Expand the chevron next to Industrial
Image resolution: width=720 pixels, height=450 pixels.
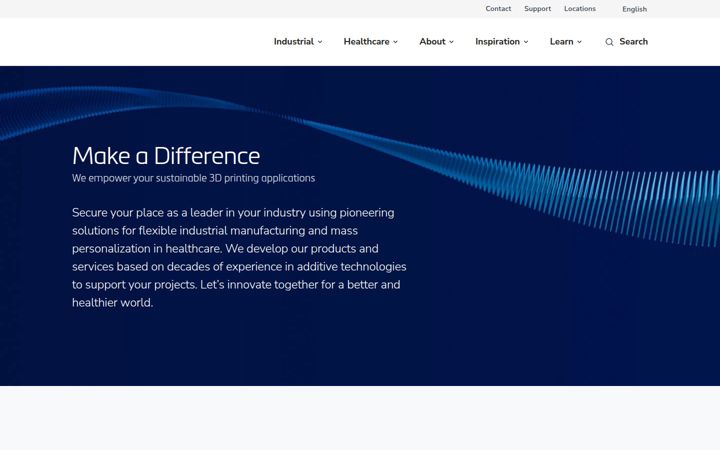coord(320,42)
